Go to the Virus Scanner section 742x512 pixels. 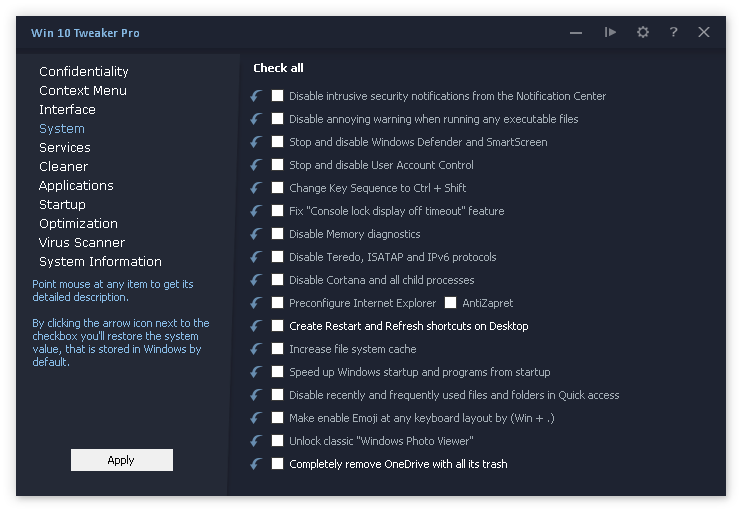[x=82, y=242]
